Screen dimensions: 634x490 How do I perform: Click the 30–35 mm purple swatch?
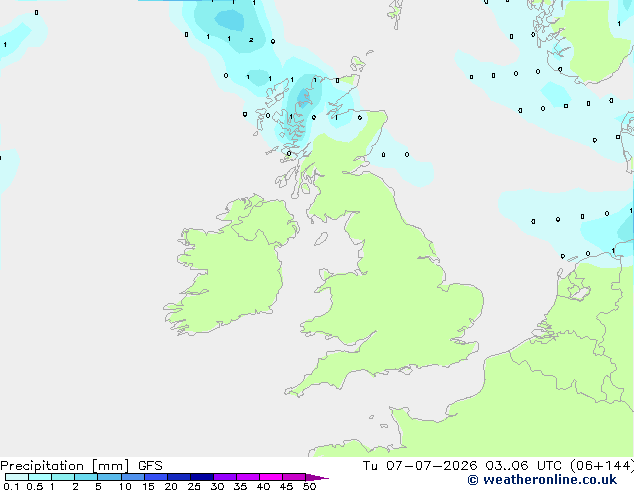pos(224,477)
